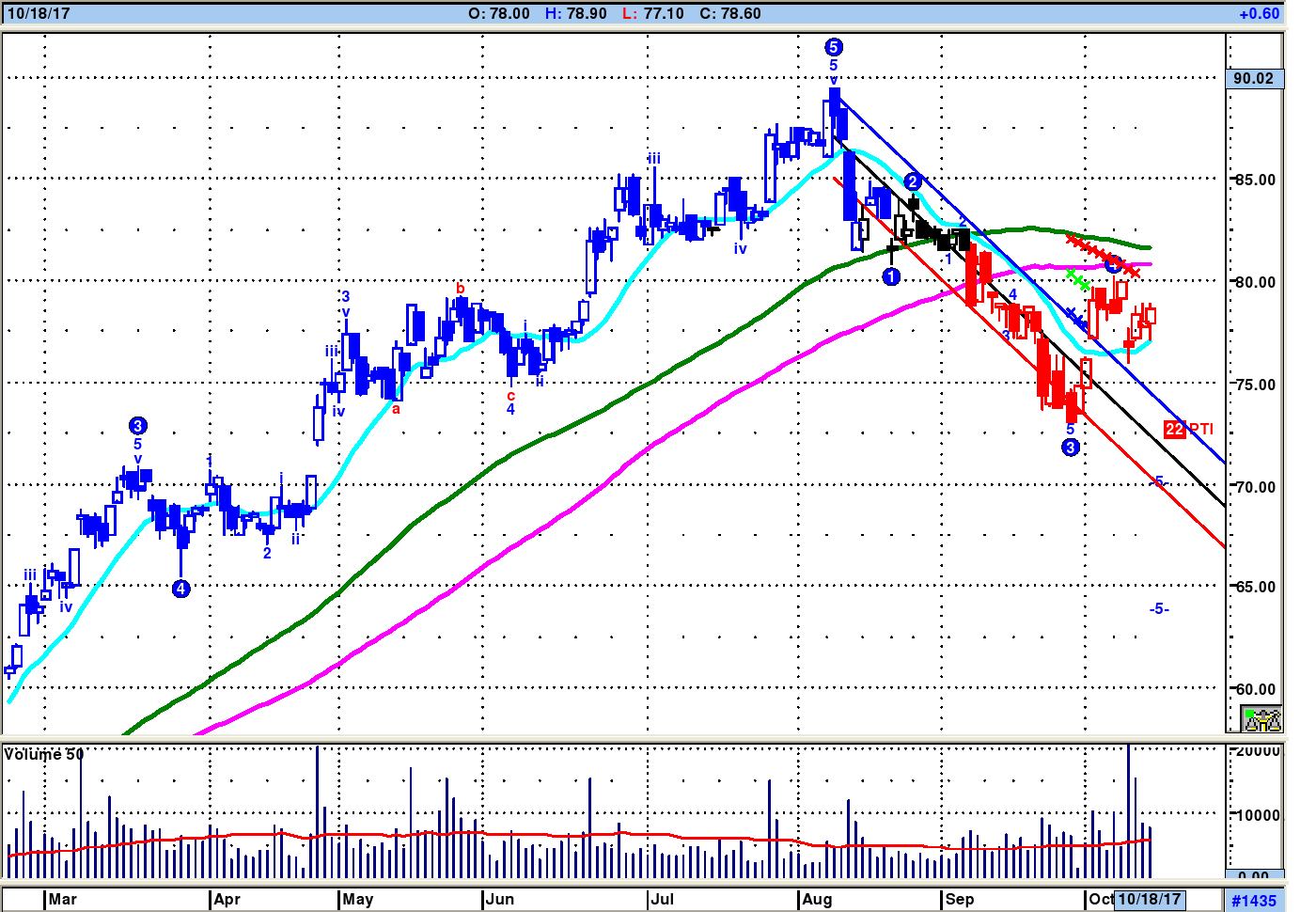This screenshot has width=1316, height=912.
Task: Select the circled 5 wave marker at peak
Action: (x=833, y=47)
